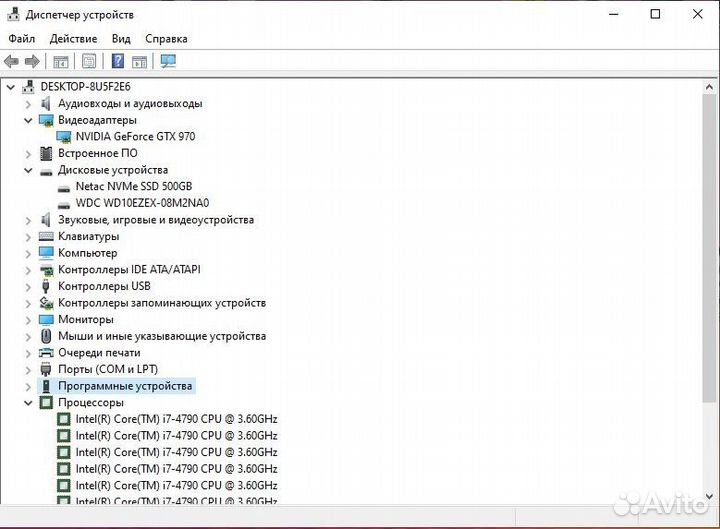This screenshot has height=529, width=720.
Task: Select Очереди печати category label
Action: (x=99, y=353)
